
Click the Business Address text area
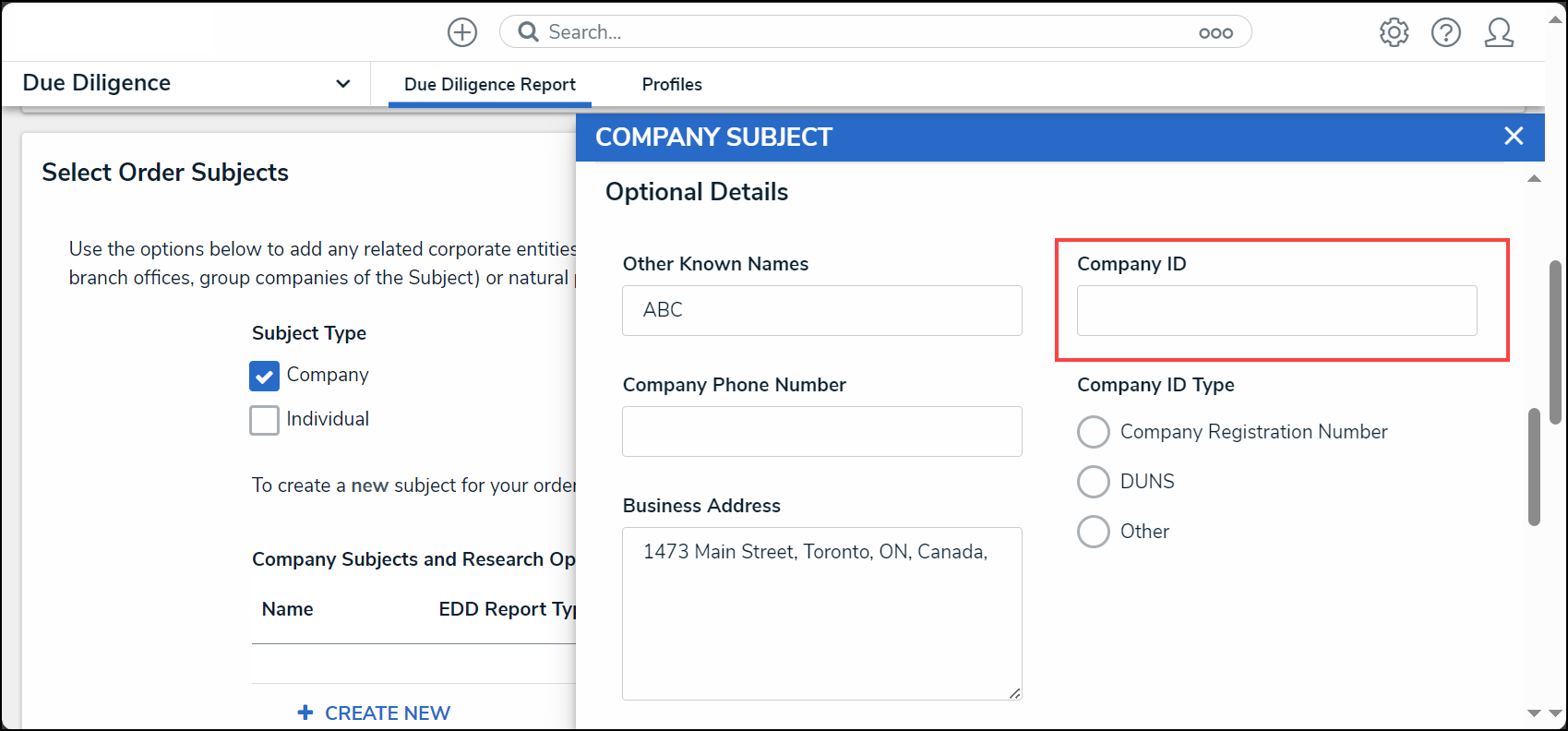[x=822, y=614]
